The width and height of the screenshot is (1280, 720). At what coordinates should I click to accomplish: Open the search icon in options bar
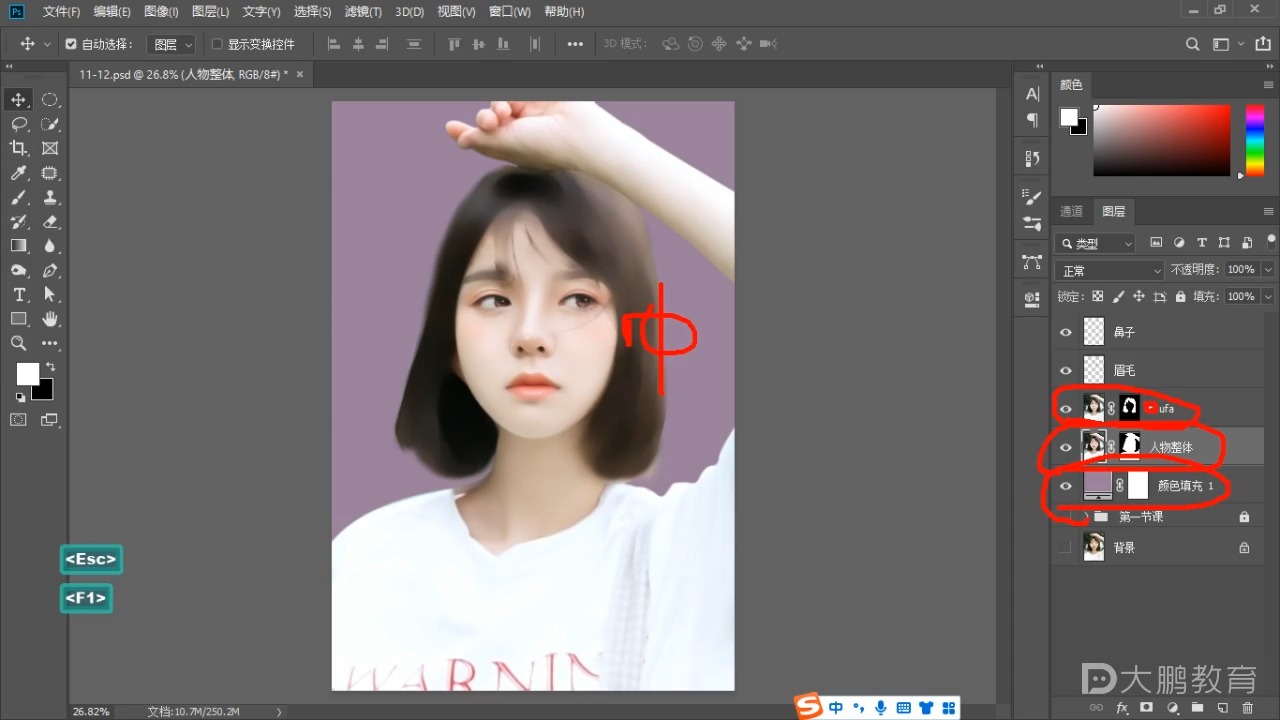(x=1192, y=44)
